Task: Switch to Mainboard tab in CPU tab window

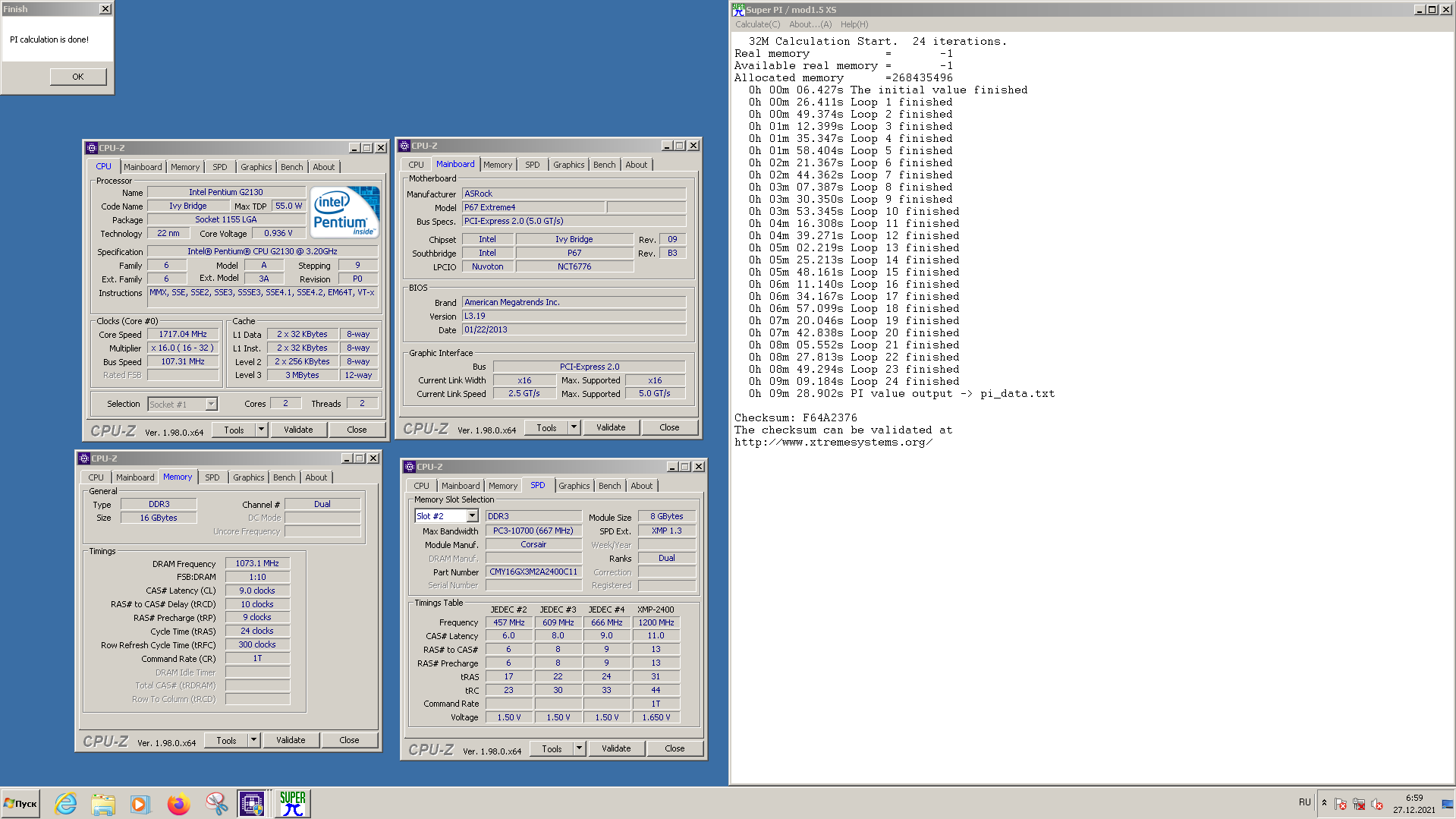Action: pyautogui.click(x=143, y=167)
